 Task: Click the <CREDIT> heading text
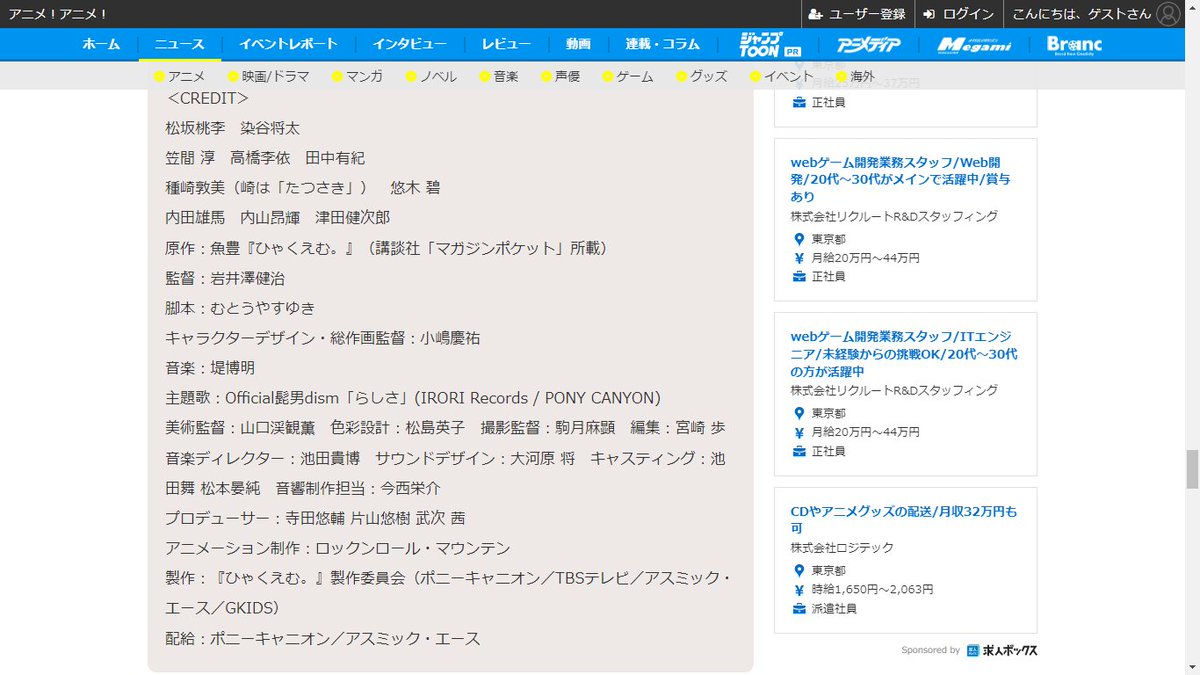pyautogui.click(x=208, y=98)
